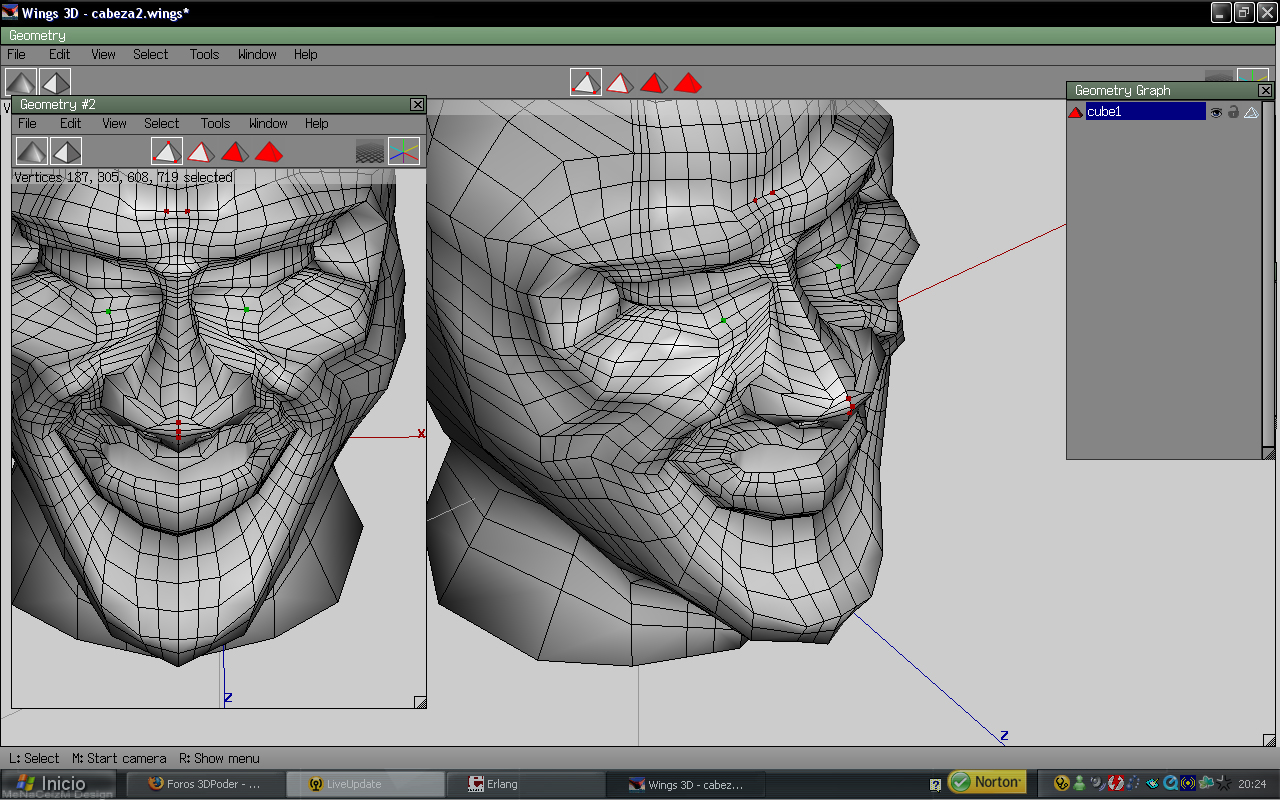
Task: Select face mode in Geometry #2 toolbar
Action: 234,151
